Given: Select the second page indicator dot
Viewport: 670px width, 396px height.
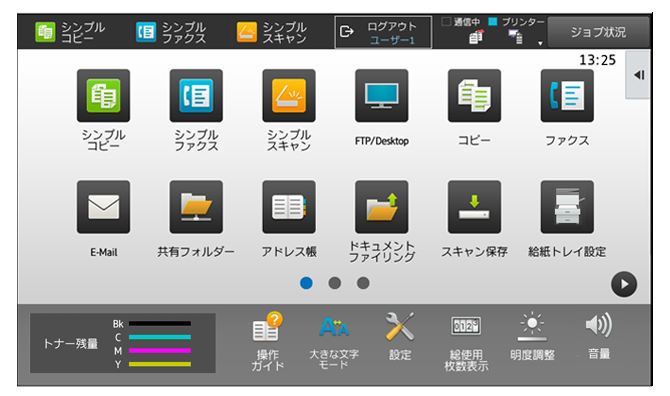Looking at the screenshot, I should [335, 283].
